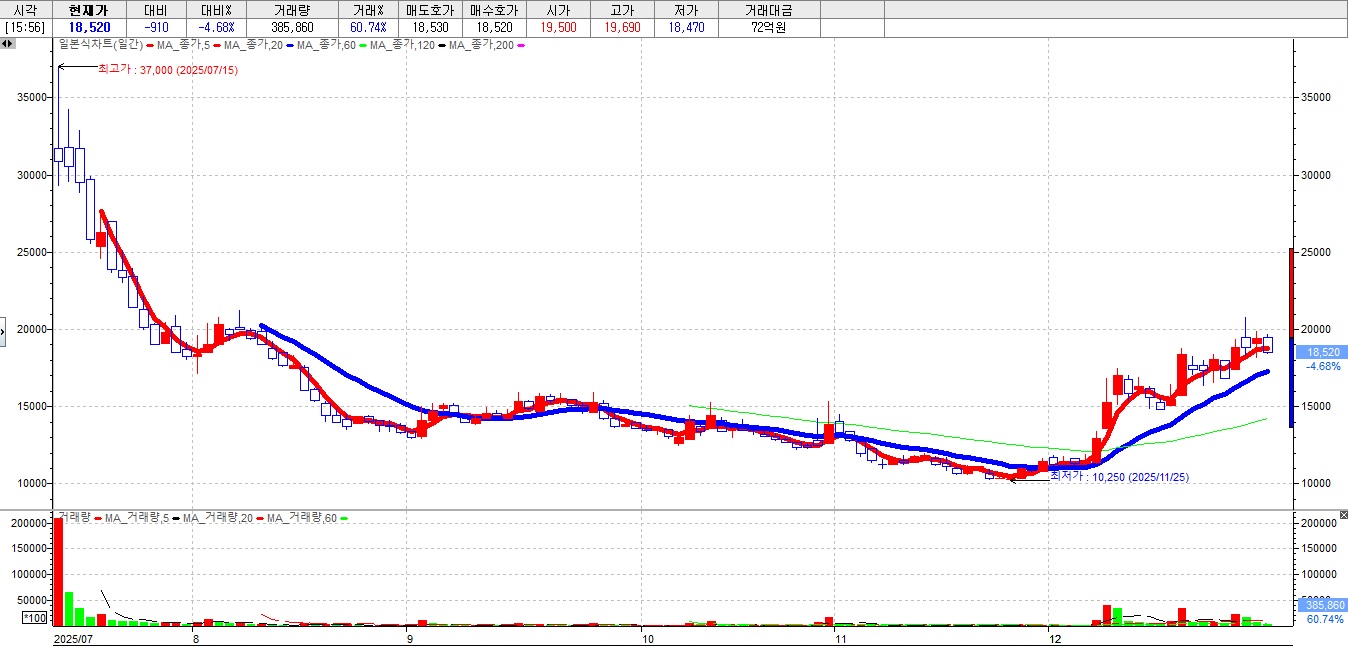This screenshot has height=646, width=1348.
Task: Click the 시각 column header
Action: click(25, 9)
